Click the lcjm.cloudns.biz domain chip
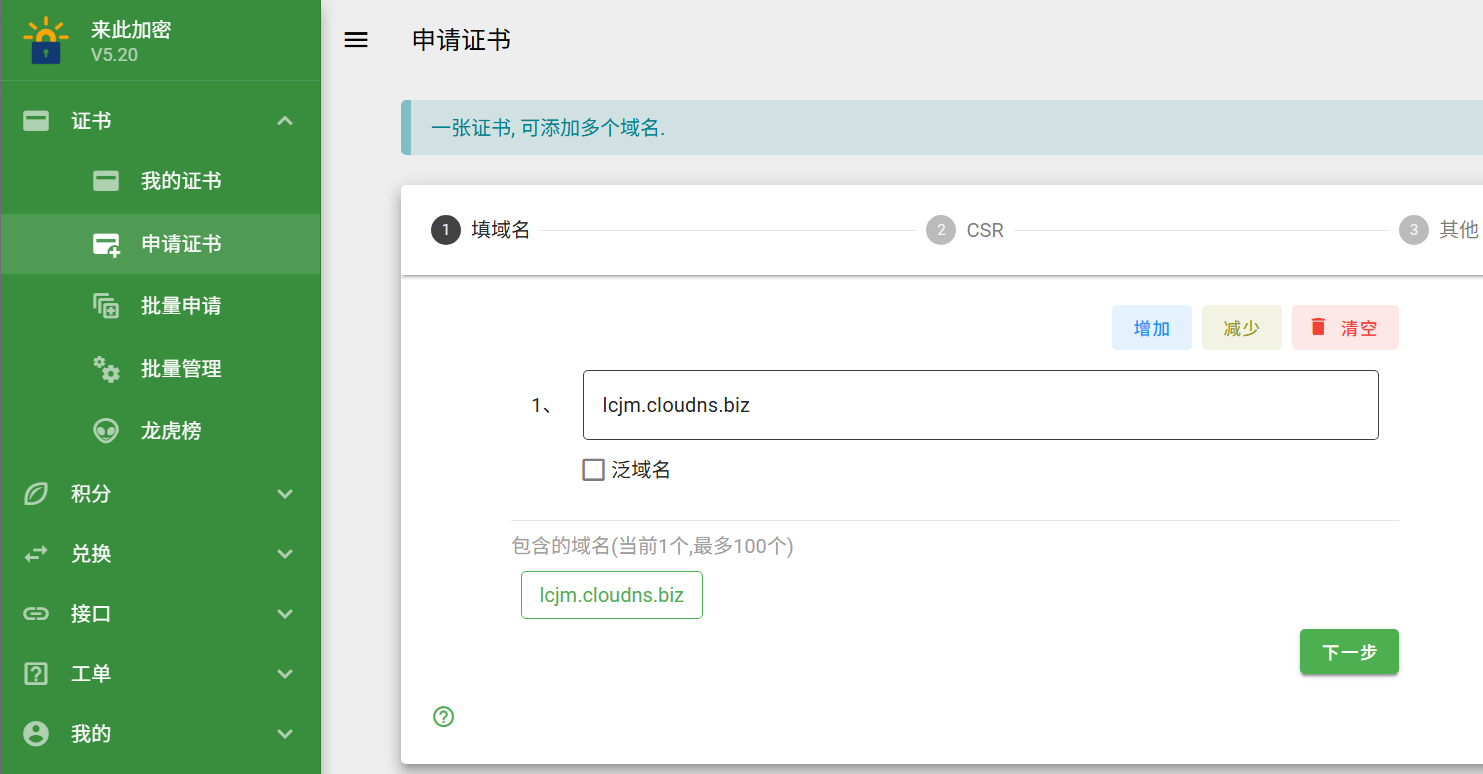This screenshot has height=774, width=1483. (x=612, y=595)
